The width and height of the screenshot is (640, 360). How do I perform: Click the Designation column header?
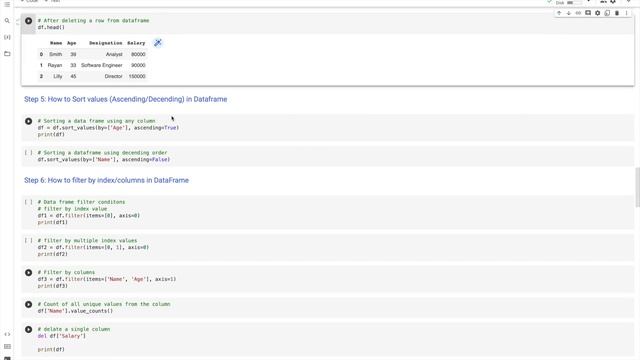(x=106, y=43)
